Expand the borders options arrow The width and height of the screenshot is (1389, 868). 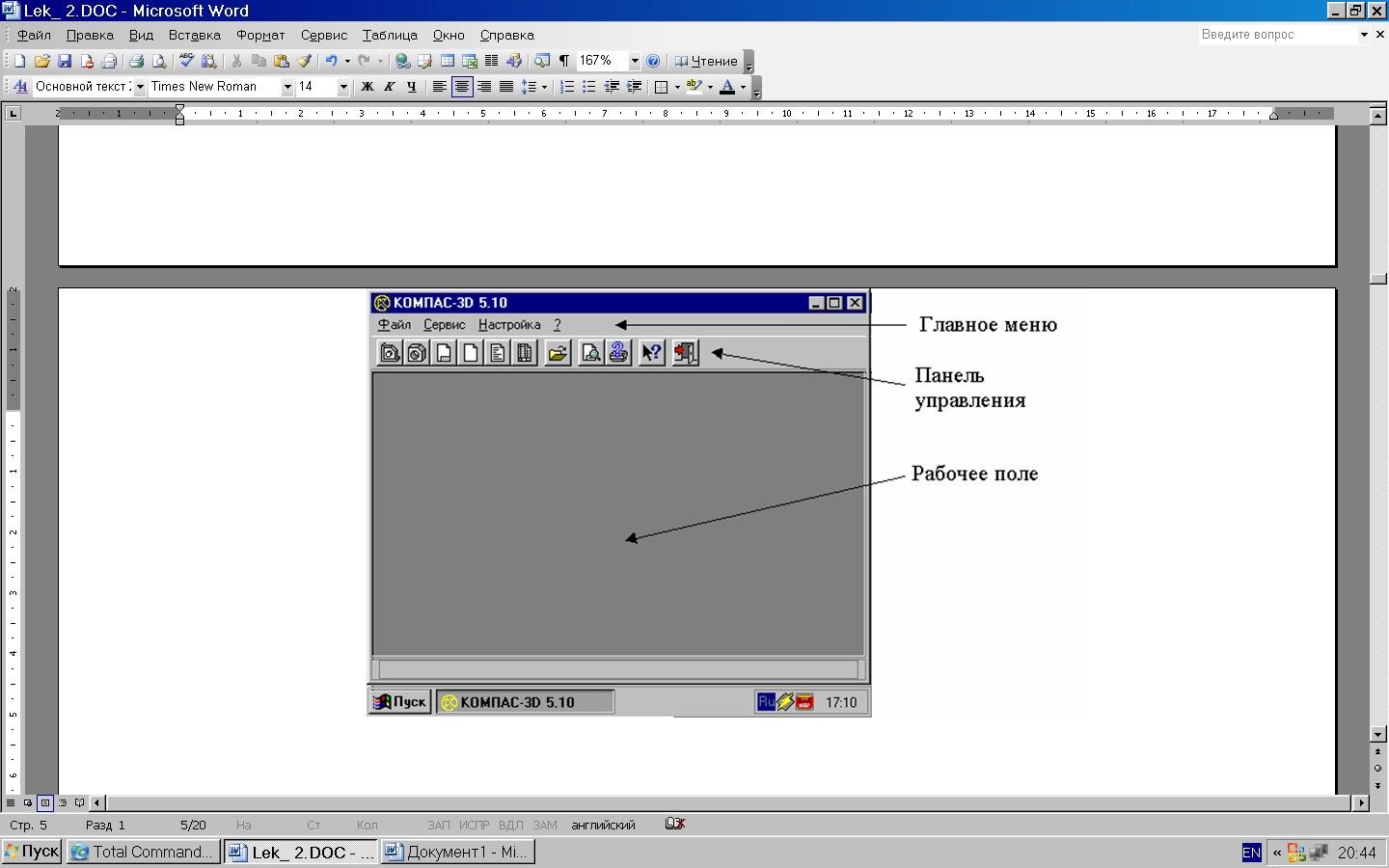(x=677, y=87)
